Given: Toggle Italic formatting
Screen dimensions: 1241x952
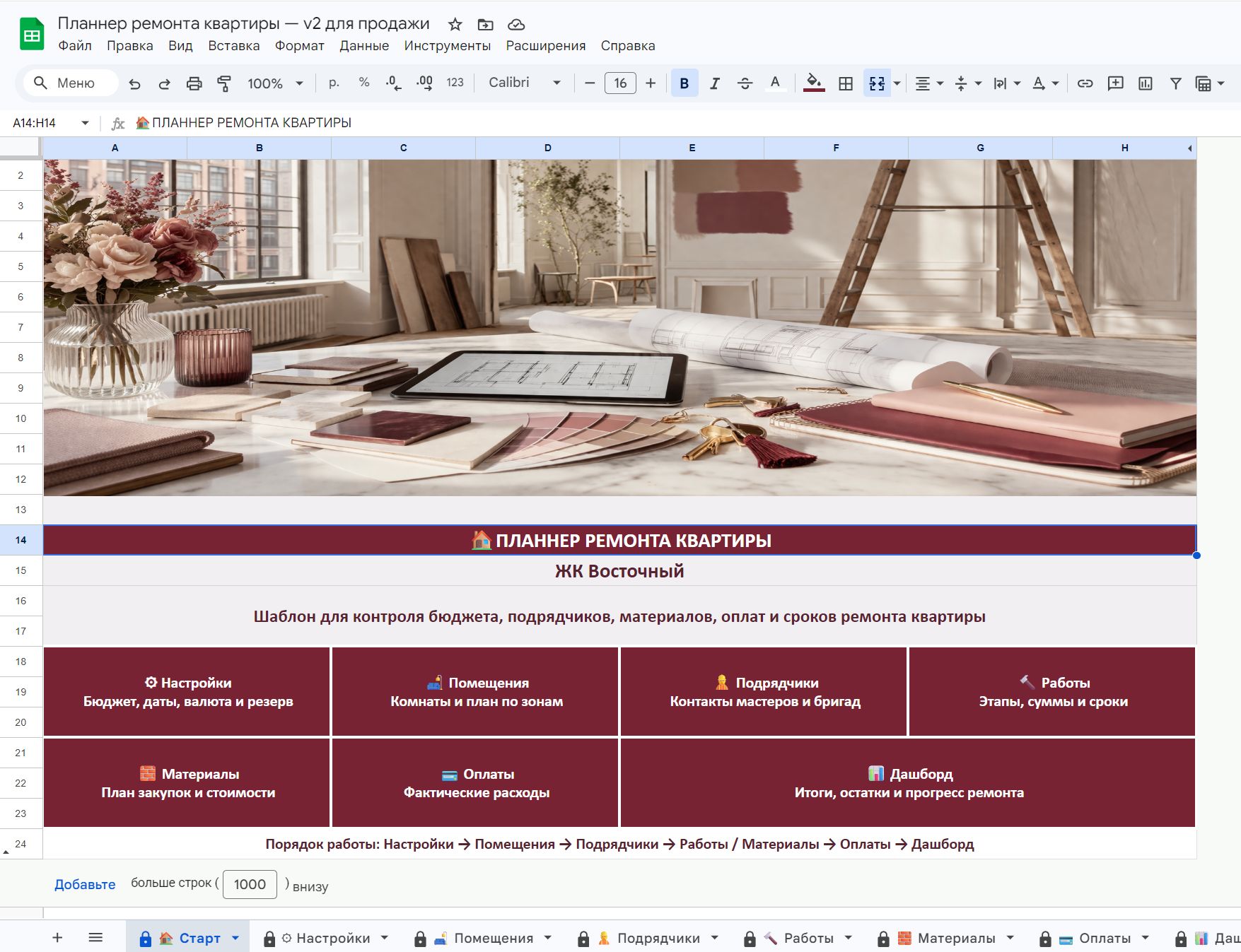Looking at the screenshot, I should pyautogui.click(x=714, y=83).
